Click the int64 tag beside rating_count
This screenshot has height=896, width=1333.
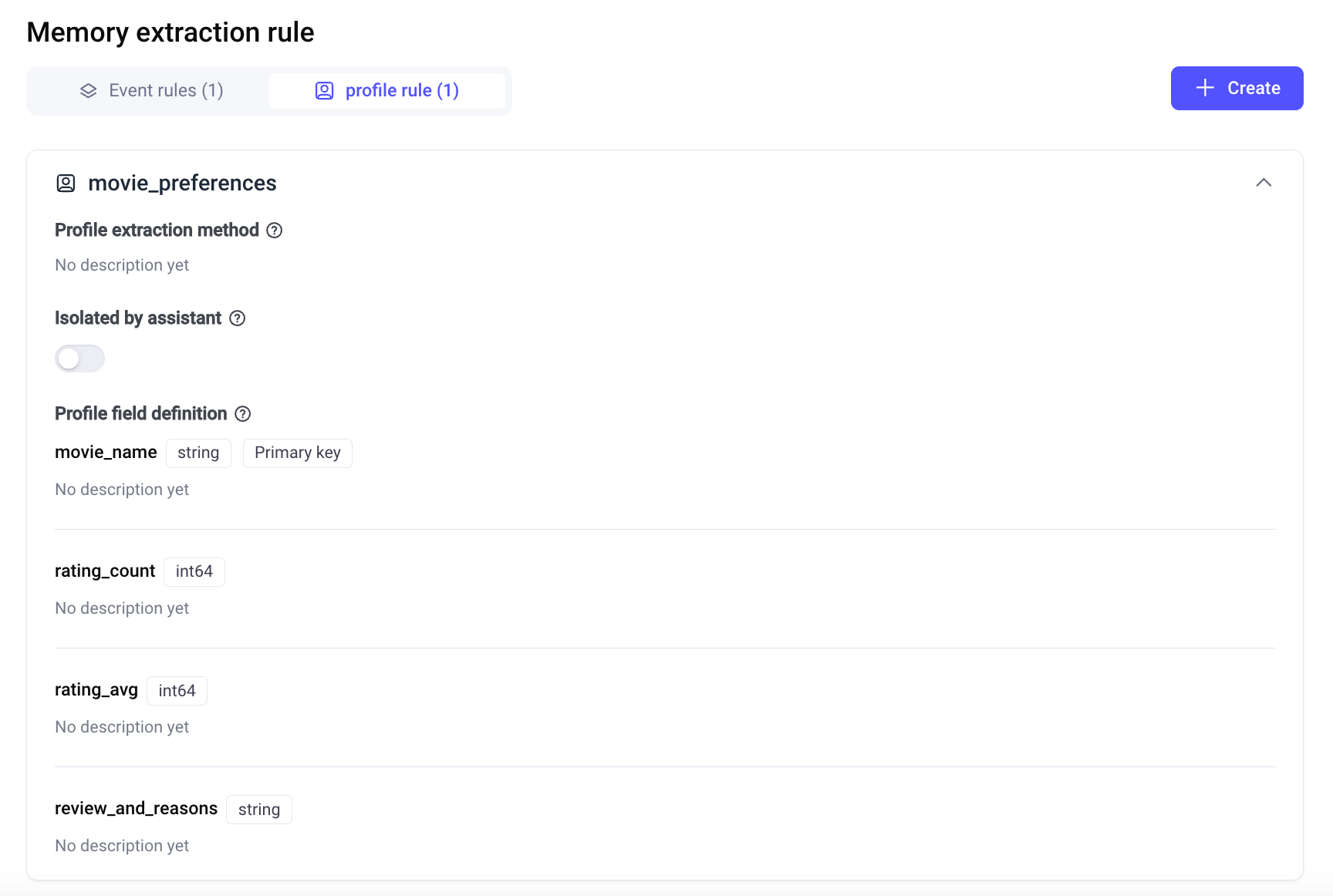pyautogui.click(x=194, y=572)
